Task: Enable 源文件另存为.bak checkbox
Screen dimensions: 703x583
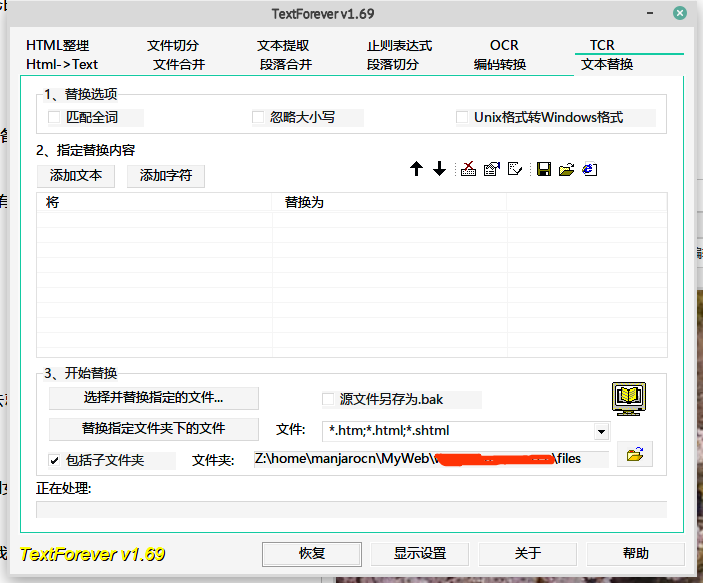Action: coord(328,399)
